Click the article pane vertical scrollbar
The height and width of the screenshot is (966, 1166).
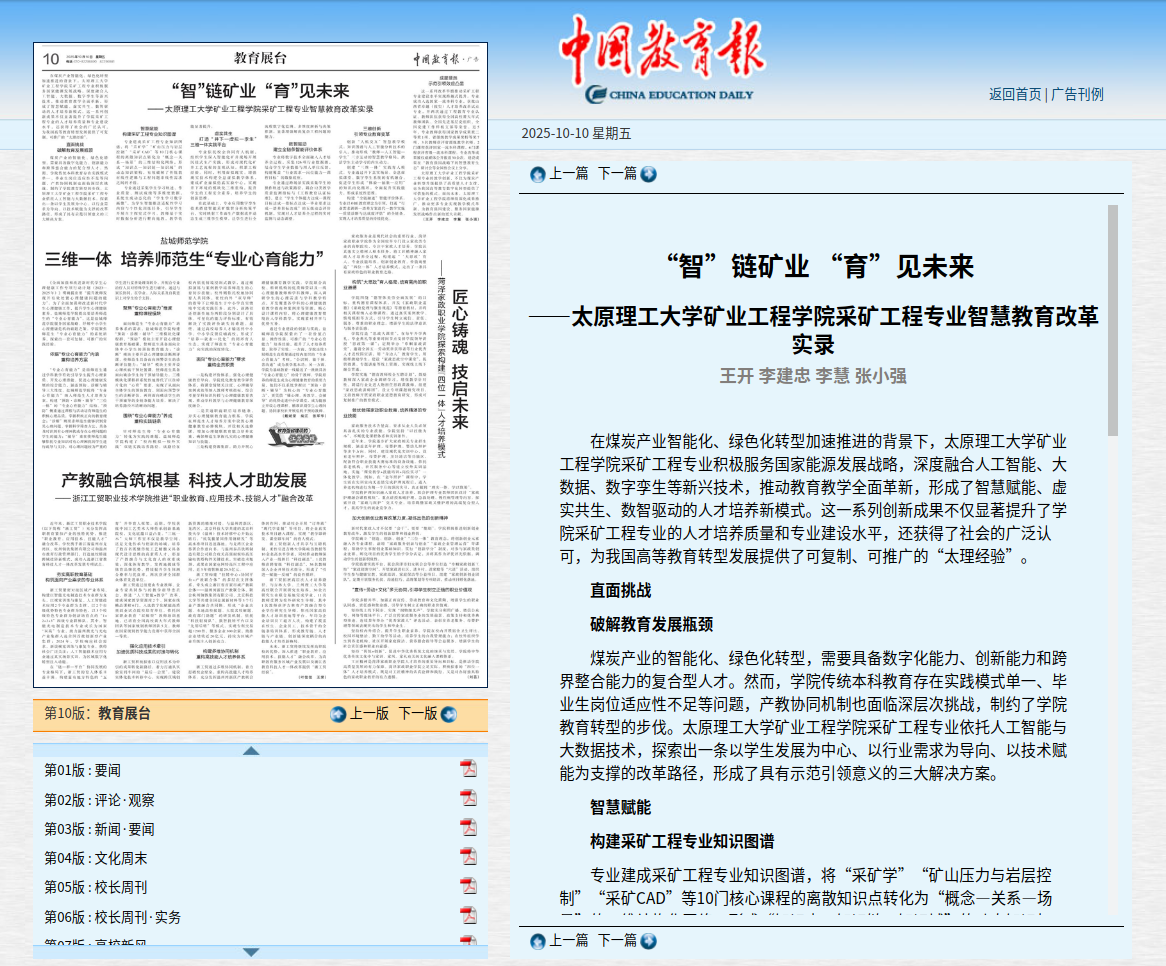[1112, 320]
